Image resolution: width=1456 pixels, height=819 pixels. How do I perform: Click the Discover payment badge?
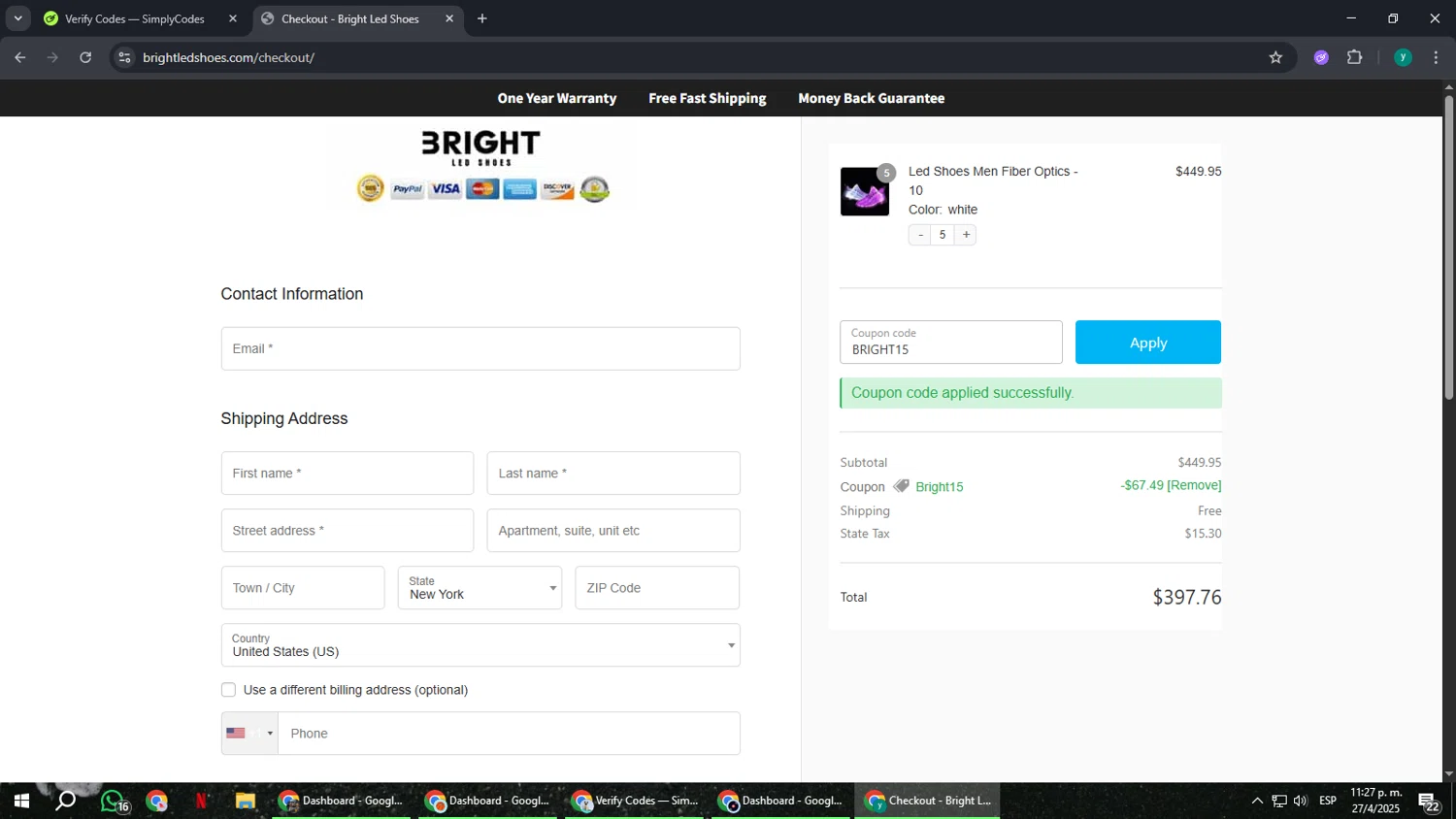(x=557, y=189)
